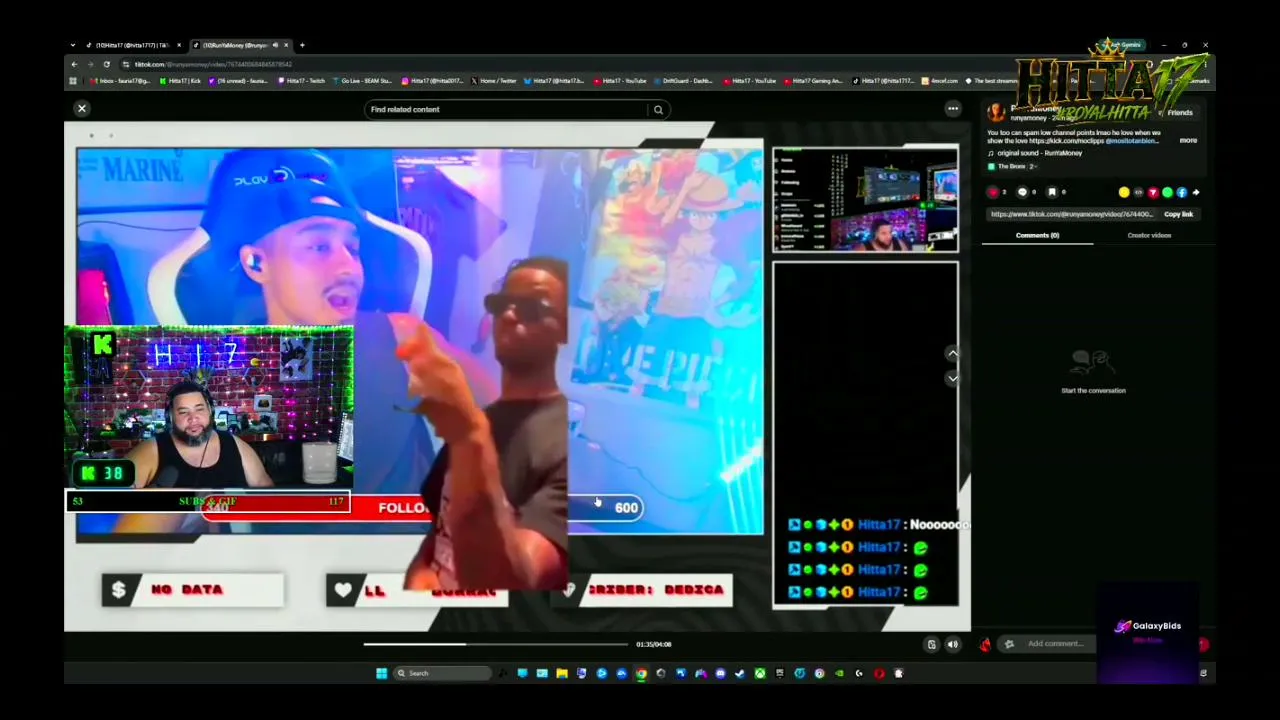Open the Inbox bookmark
Viewport: 1280px width, 720px height.
tap(121, 81)
